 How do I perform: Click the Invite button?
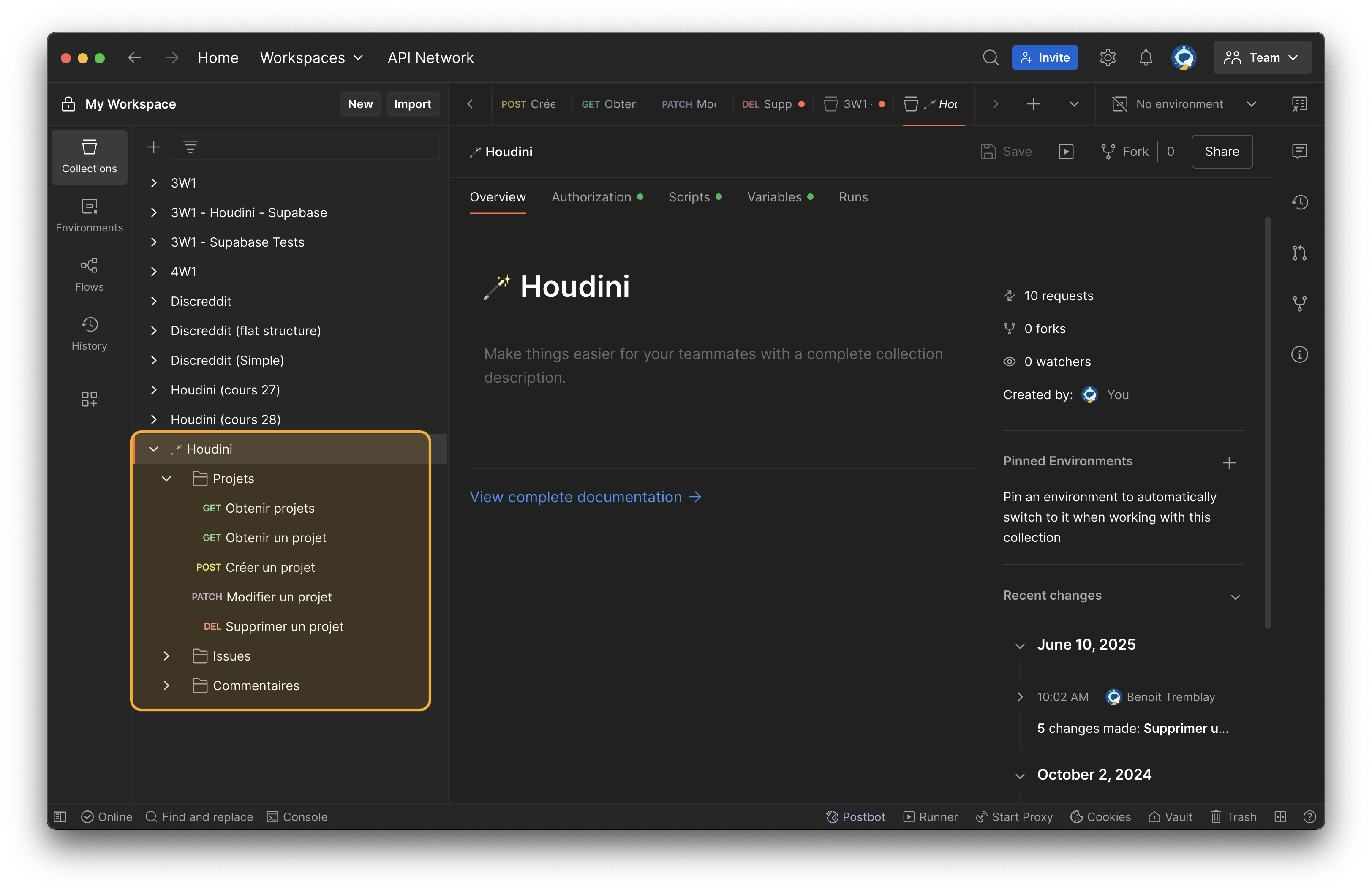point(1045,57)
